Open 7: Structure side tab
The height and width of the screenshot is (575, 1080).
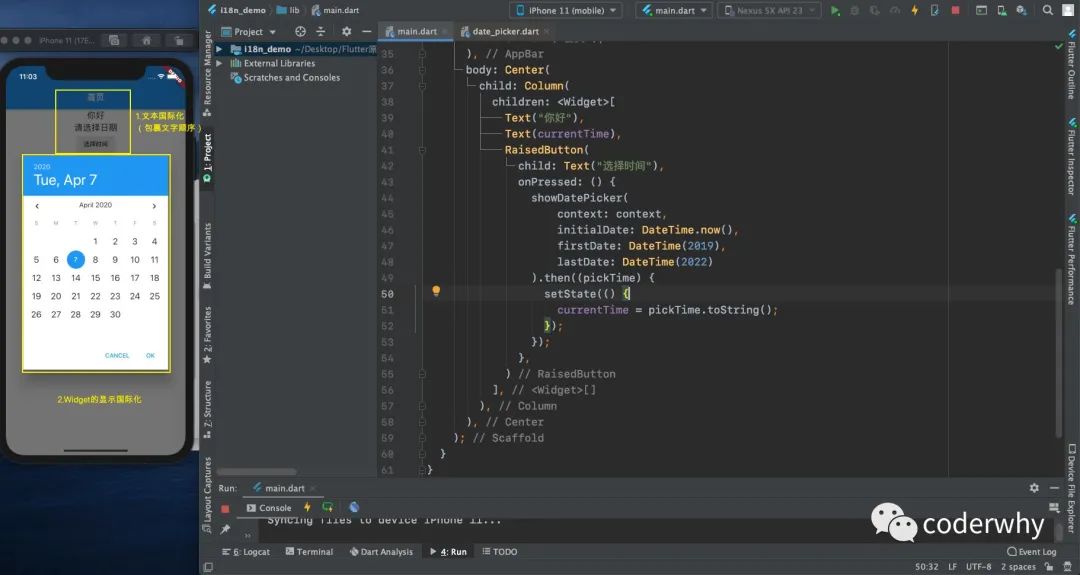click(x=207, y=409)
